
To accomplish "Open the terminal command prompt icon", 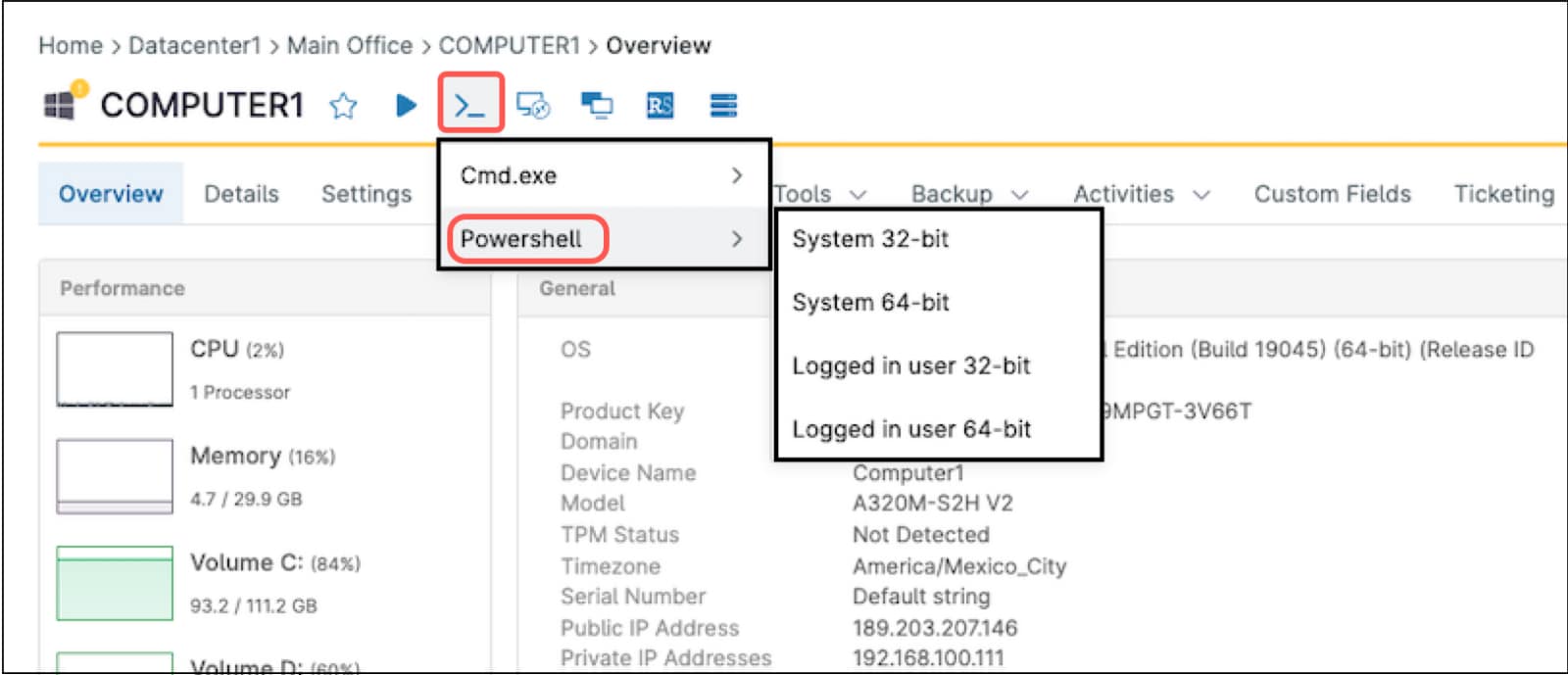I will tap(470, 104).
